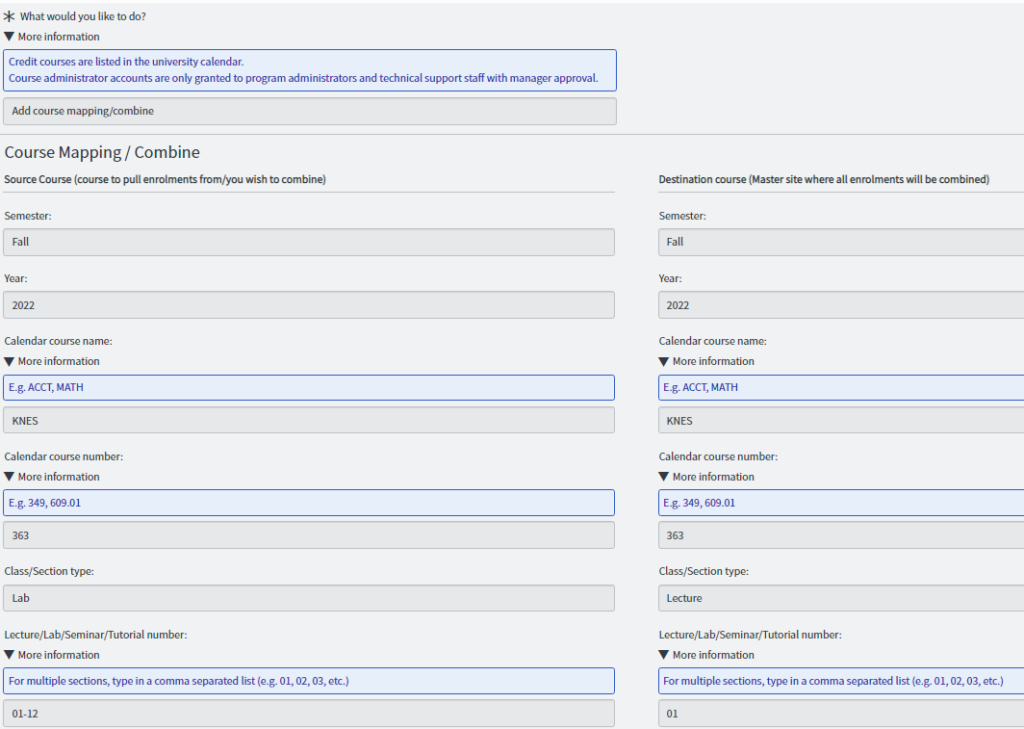Click the destination course number field showing 363
This screenshot has height=729, width=1024.
840,536
